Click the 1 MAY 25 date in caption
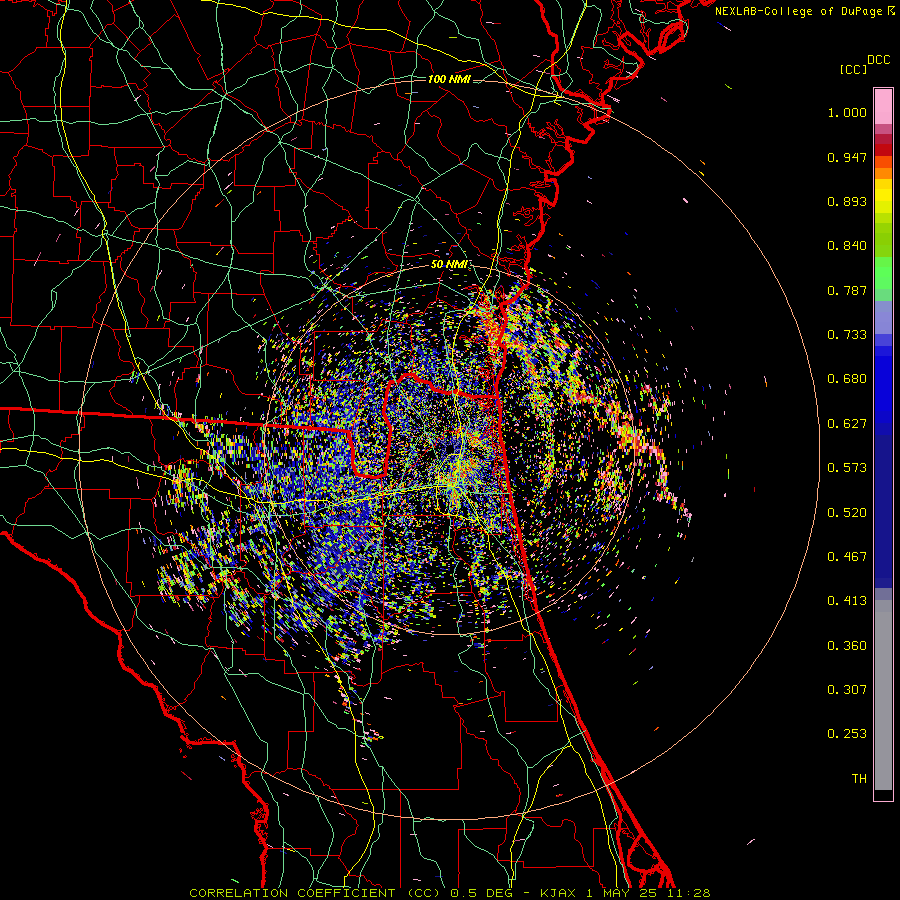 pos(623,893)
